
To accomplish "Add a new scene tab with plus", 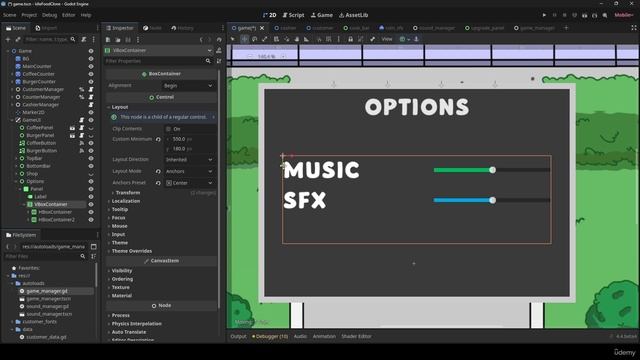I will pyautogui.click(x=566, y=28).
